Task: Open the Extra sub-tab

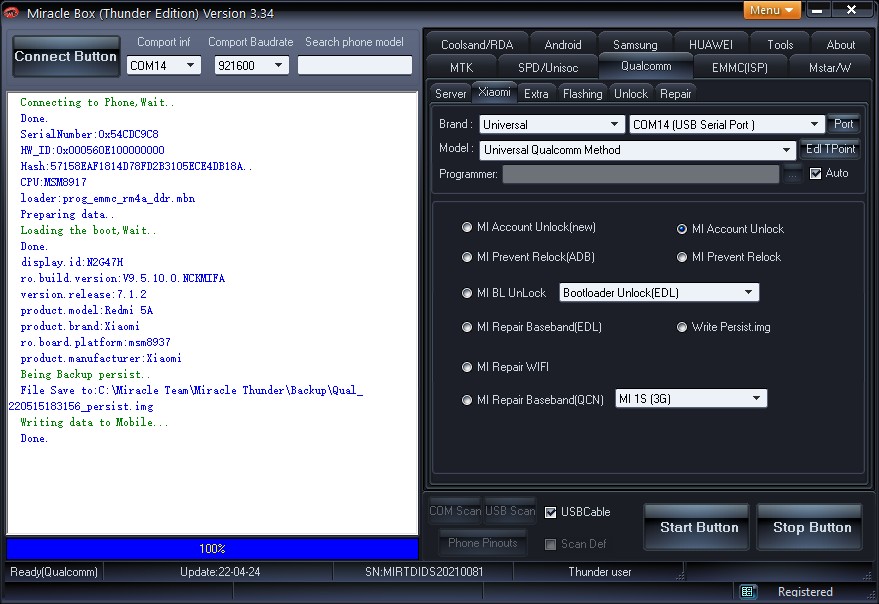Action: pyautogui.click(x=536, y=94)
